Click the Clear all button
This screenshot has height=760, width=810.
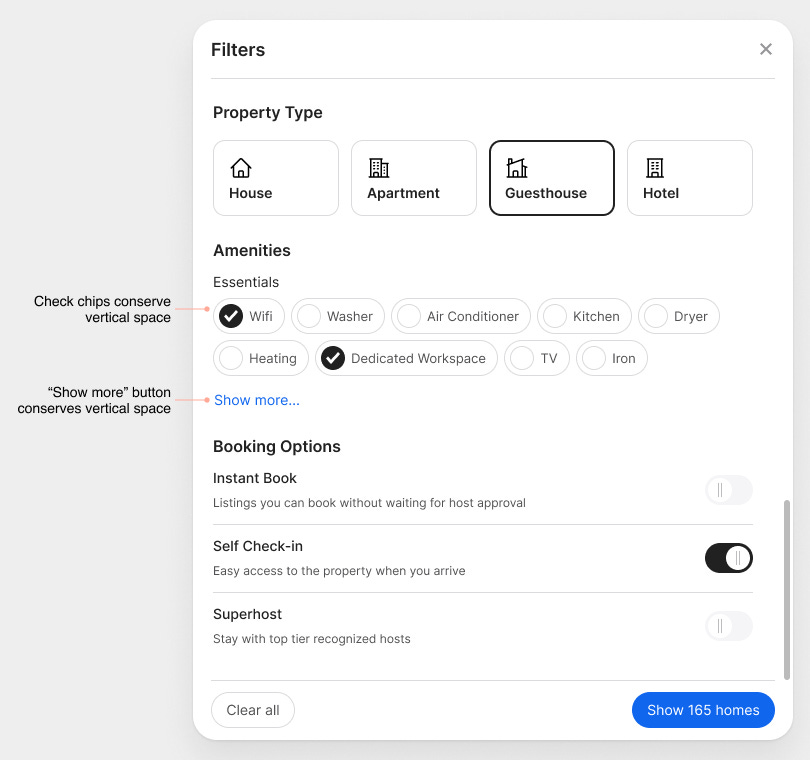[x=252, y=710]
